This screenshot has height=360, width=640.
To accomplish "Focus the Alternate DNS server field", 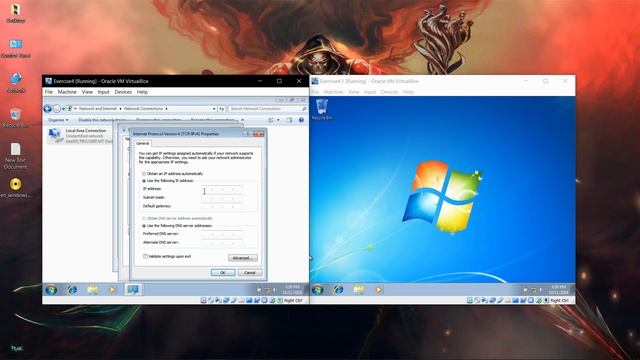I will 222,242.
